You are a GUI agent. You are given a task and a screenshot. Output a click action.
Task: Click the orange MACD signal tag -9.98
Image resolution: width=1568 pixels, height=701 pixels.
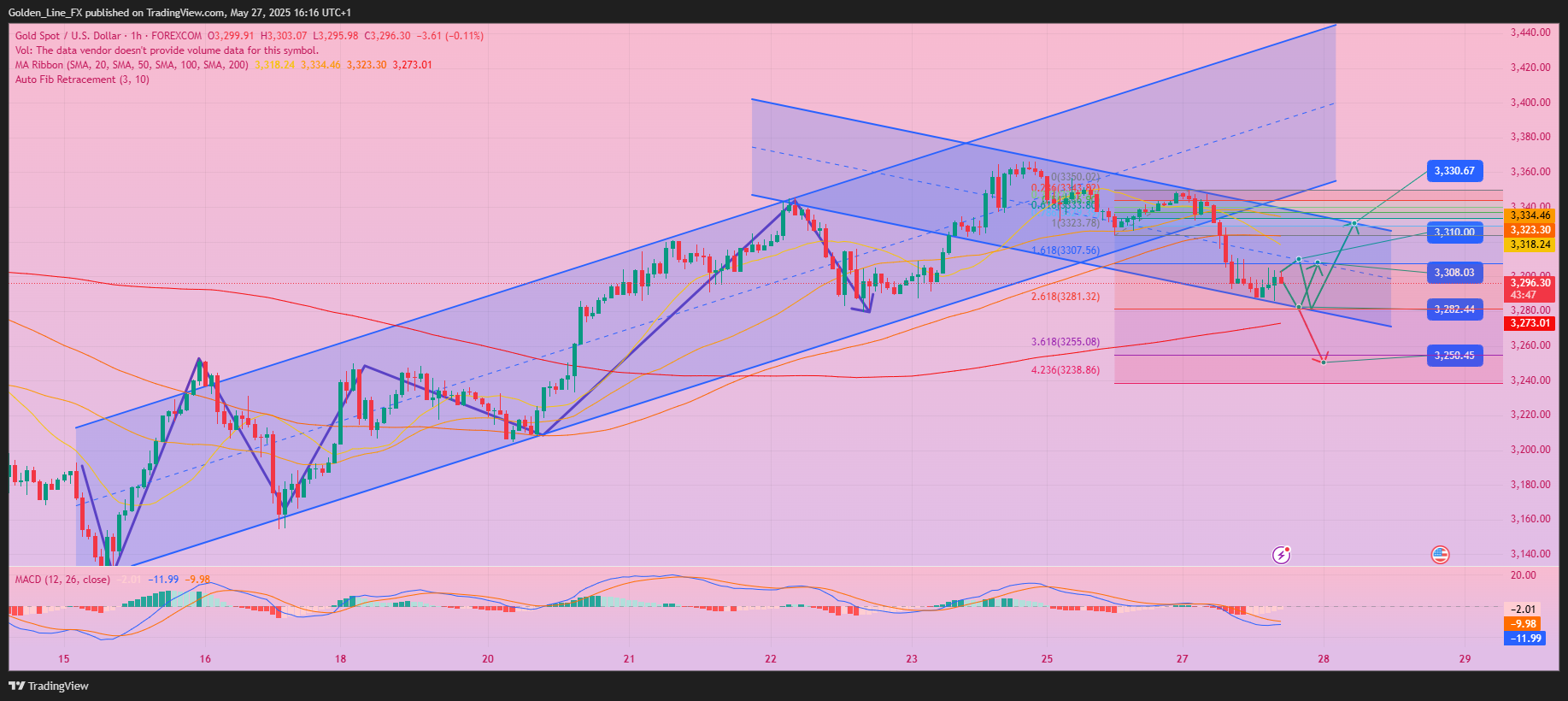click(1524, 624)
